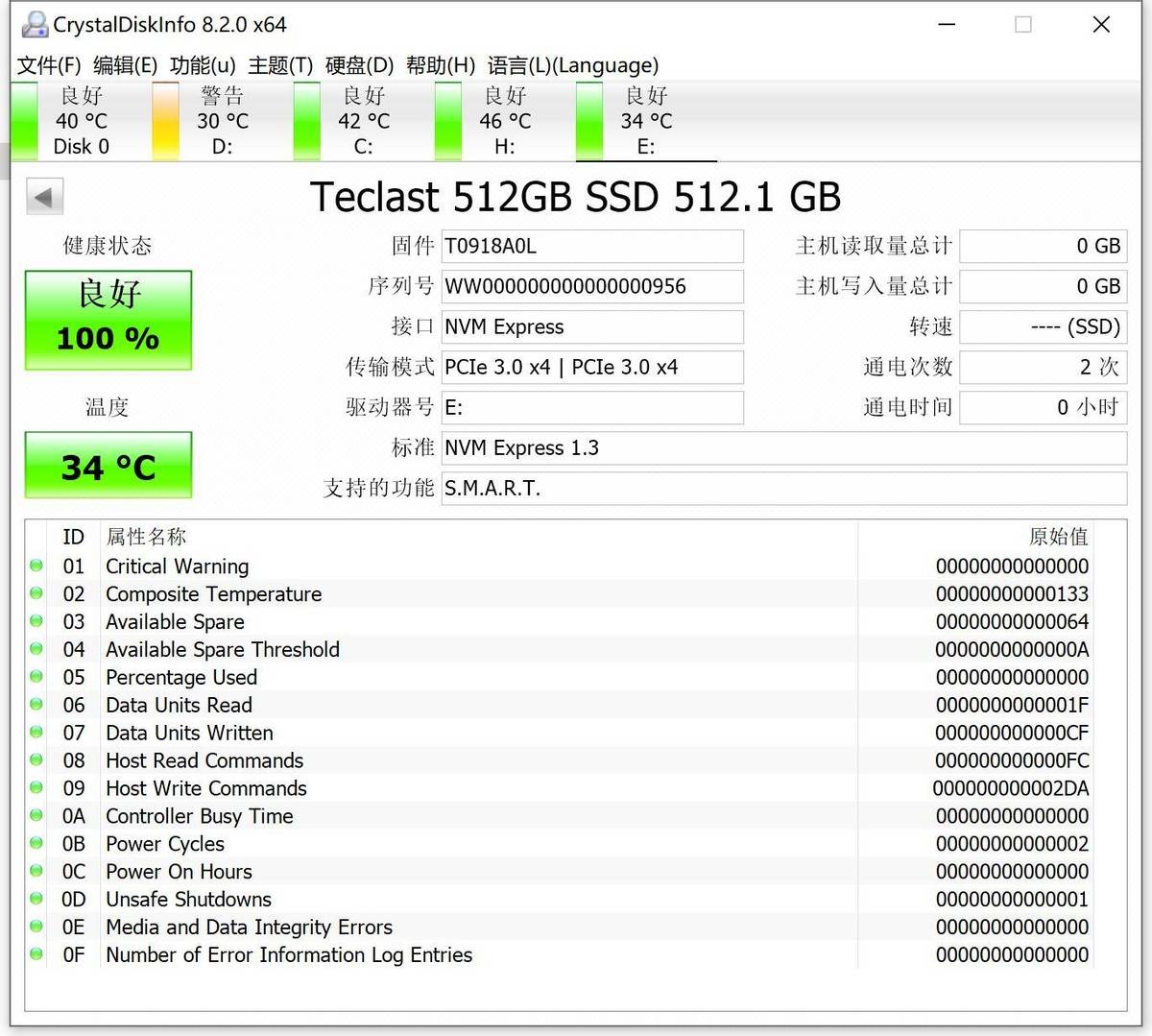
Task: Click green status dot for Critical Warning
Action: [x=36, y=566]
